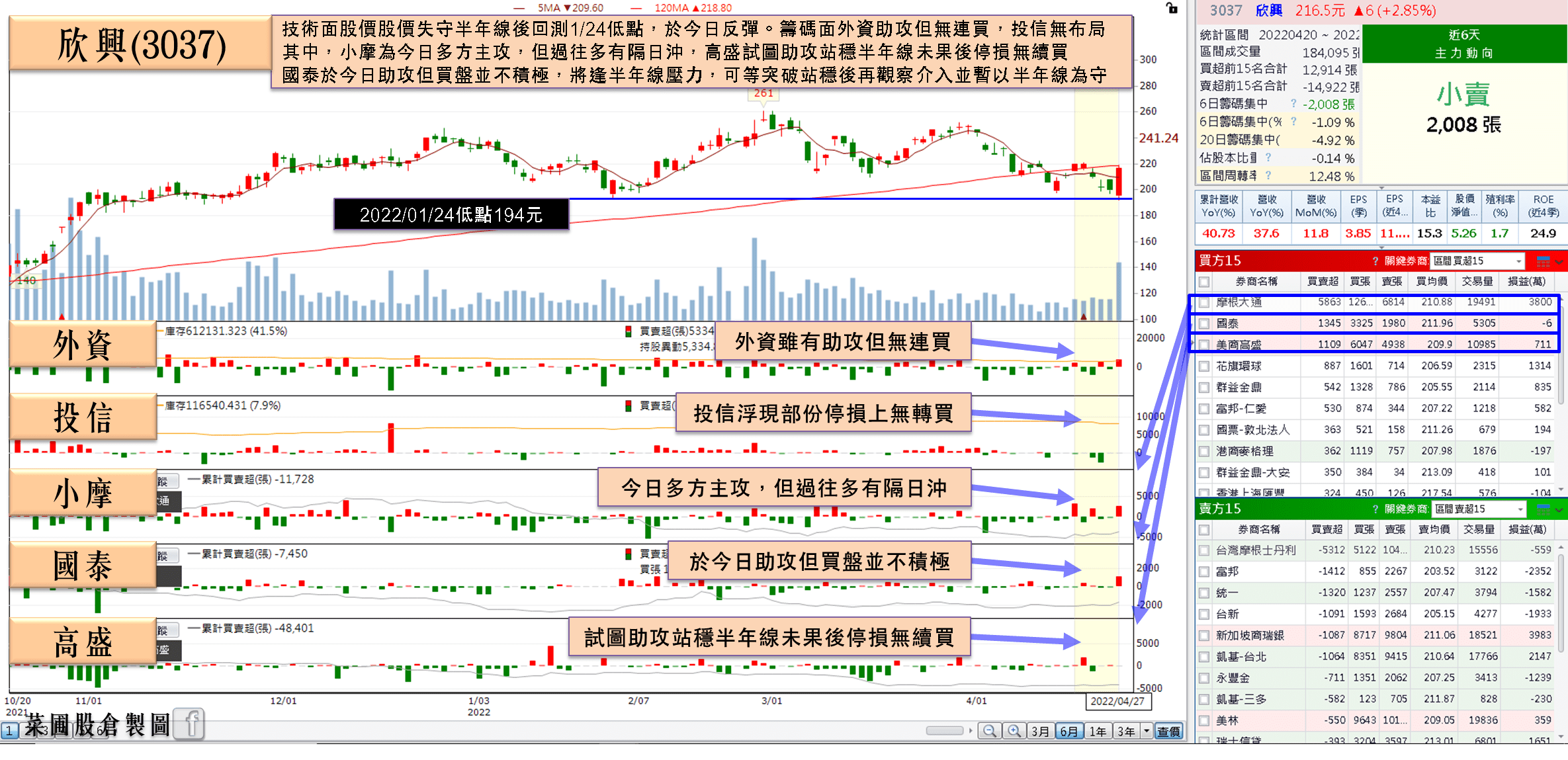Screen dimensions: 1568x760
Task: Select the 新加坡商瑞銀 seller row
Action: click(1376, 635)
